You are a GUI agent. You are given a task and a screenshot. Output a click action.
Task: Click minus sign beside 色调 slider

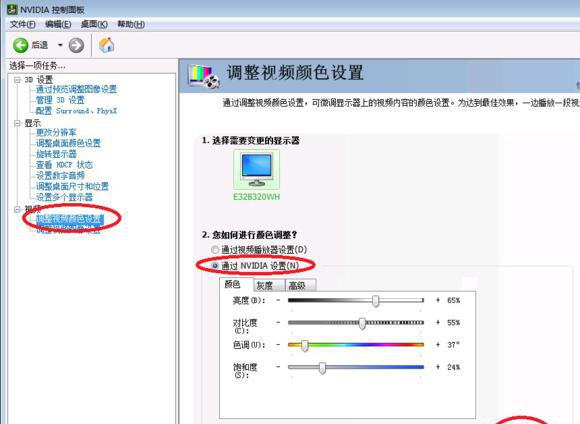coord(278,344)
